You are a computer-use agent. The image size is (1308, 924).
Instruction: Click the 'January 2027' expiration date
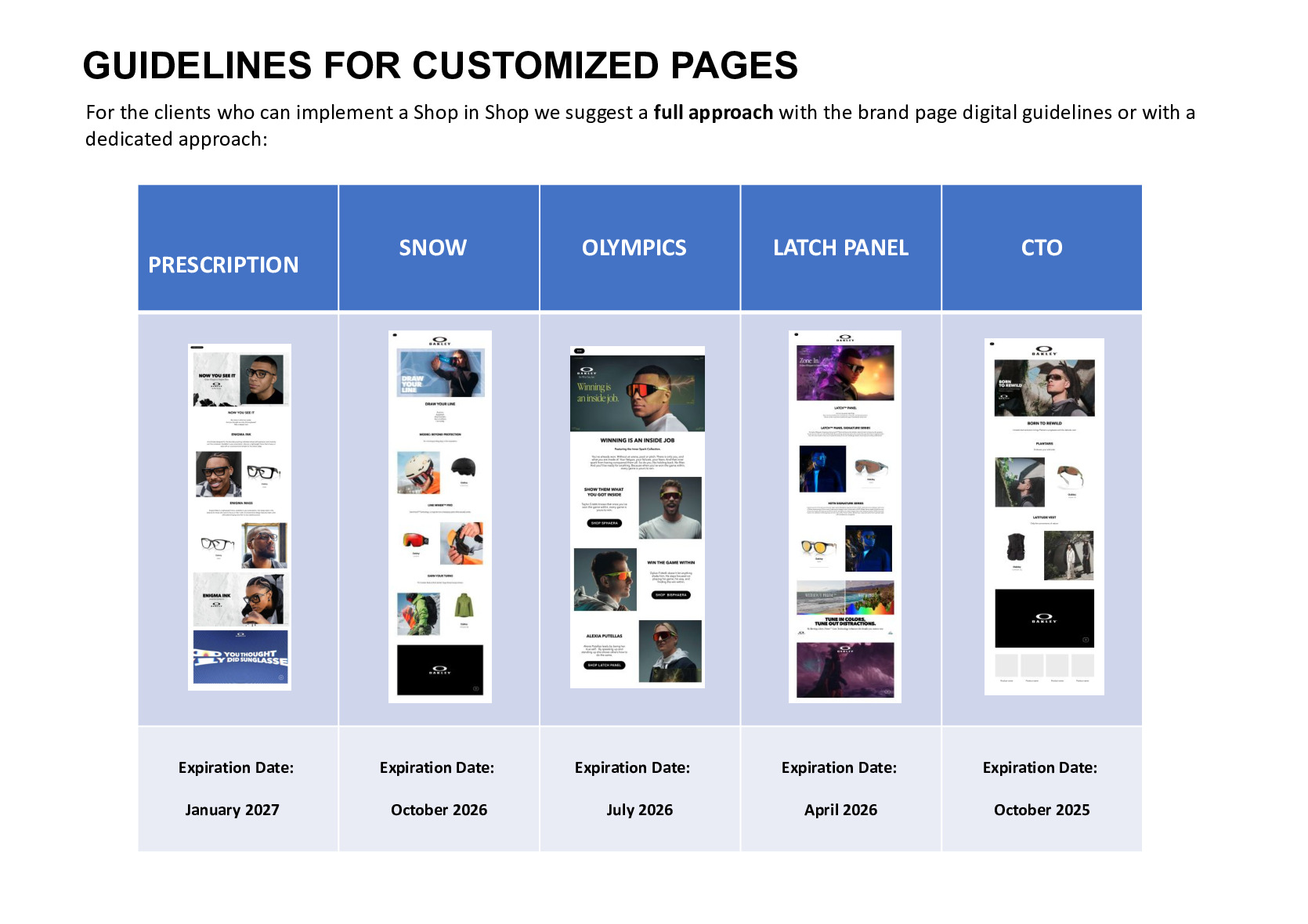point(232,810)
